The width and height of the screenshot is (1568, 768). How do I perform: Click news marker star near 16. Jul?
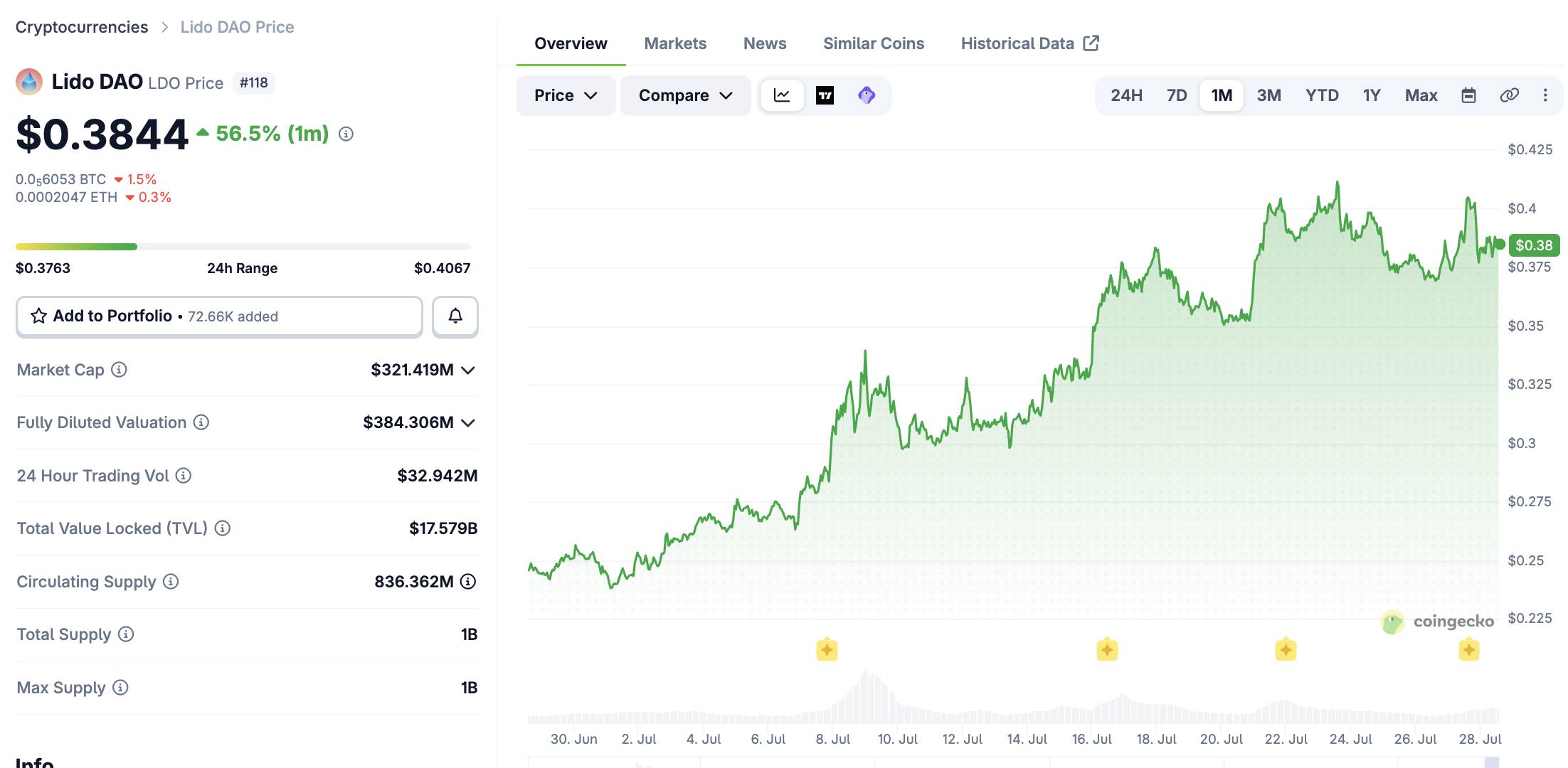tap(1107, 650)
